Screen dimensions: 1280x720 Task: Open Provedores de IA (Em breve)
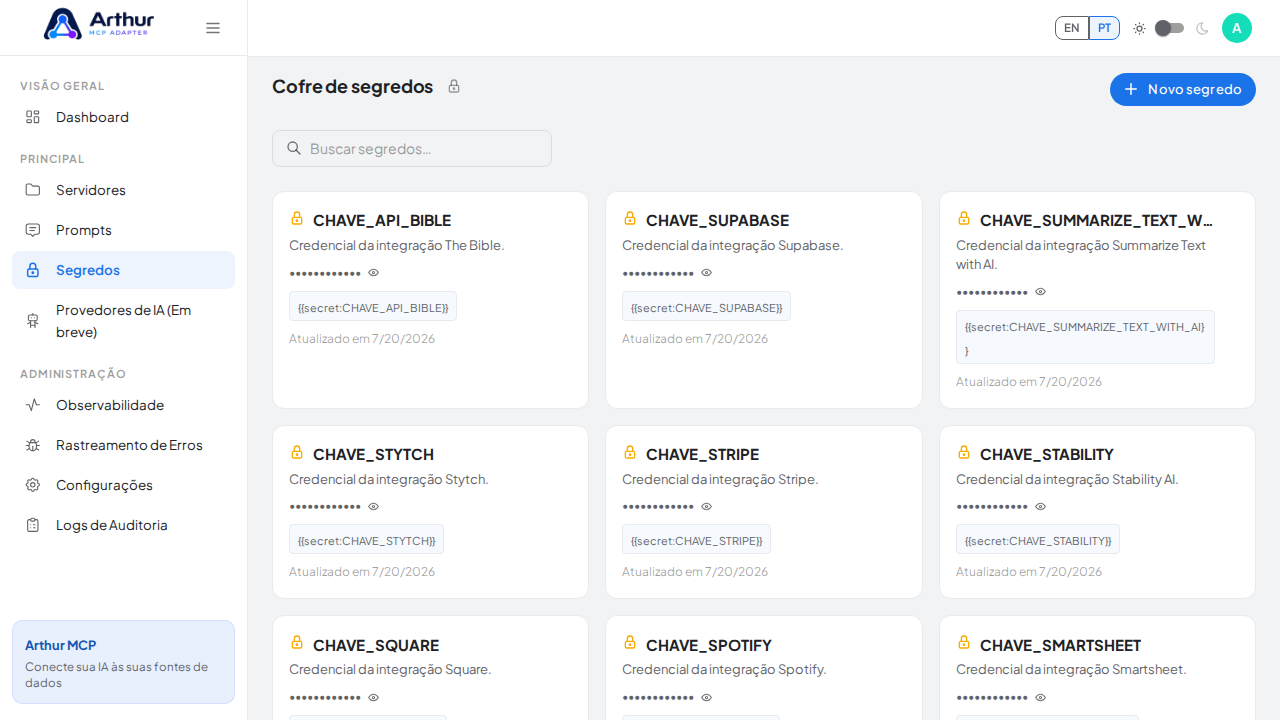click(x=123, y=321)
